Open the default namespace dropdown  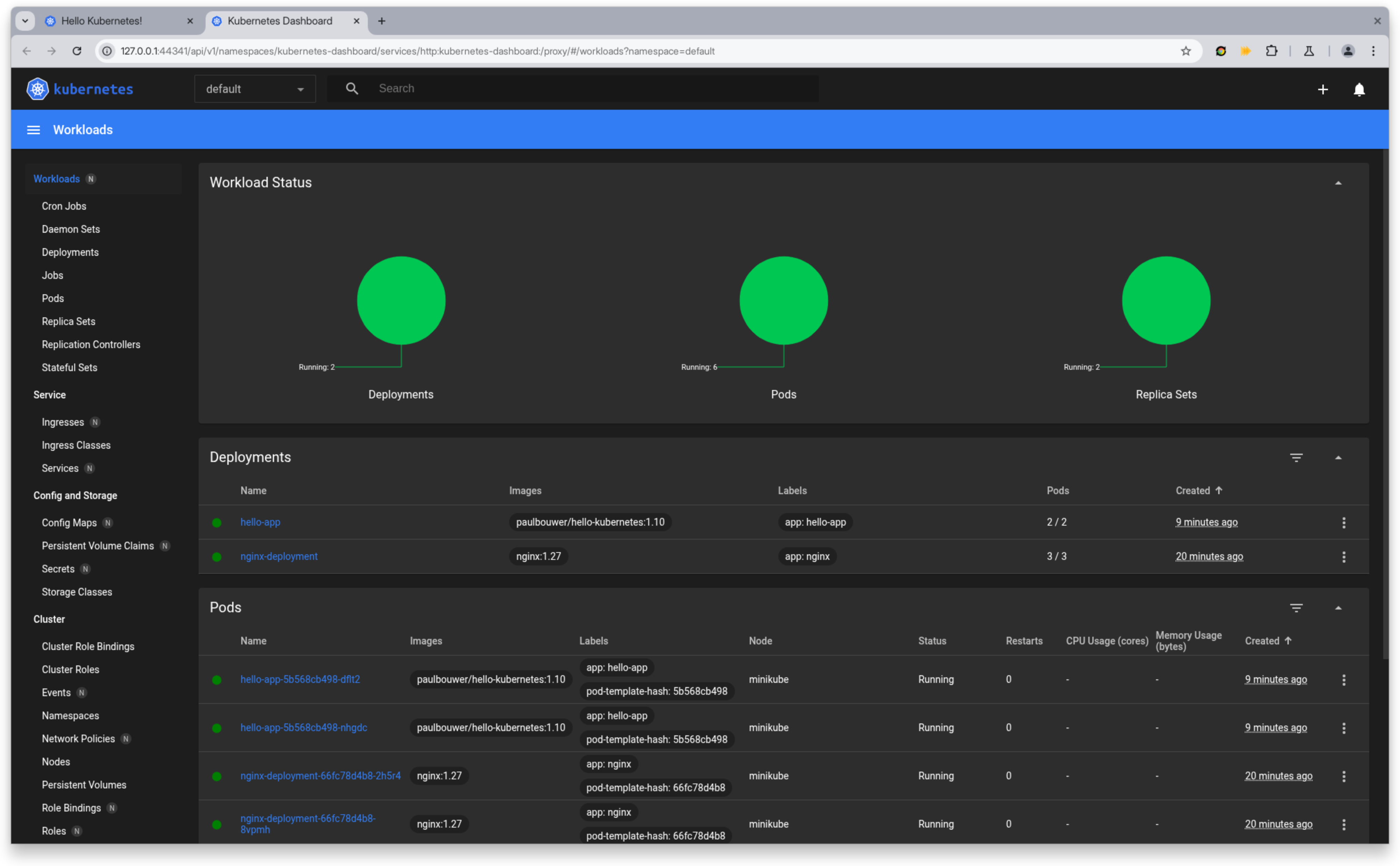pyautogui.click(x=255, y=89)
